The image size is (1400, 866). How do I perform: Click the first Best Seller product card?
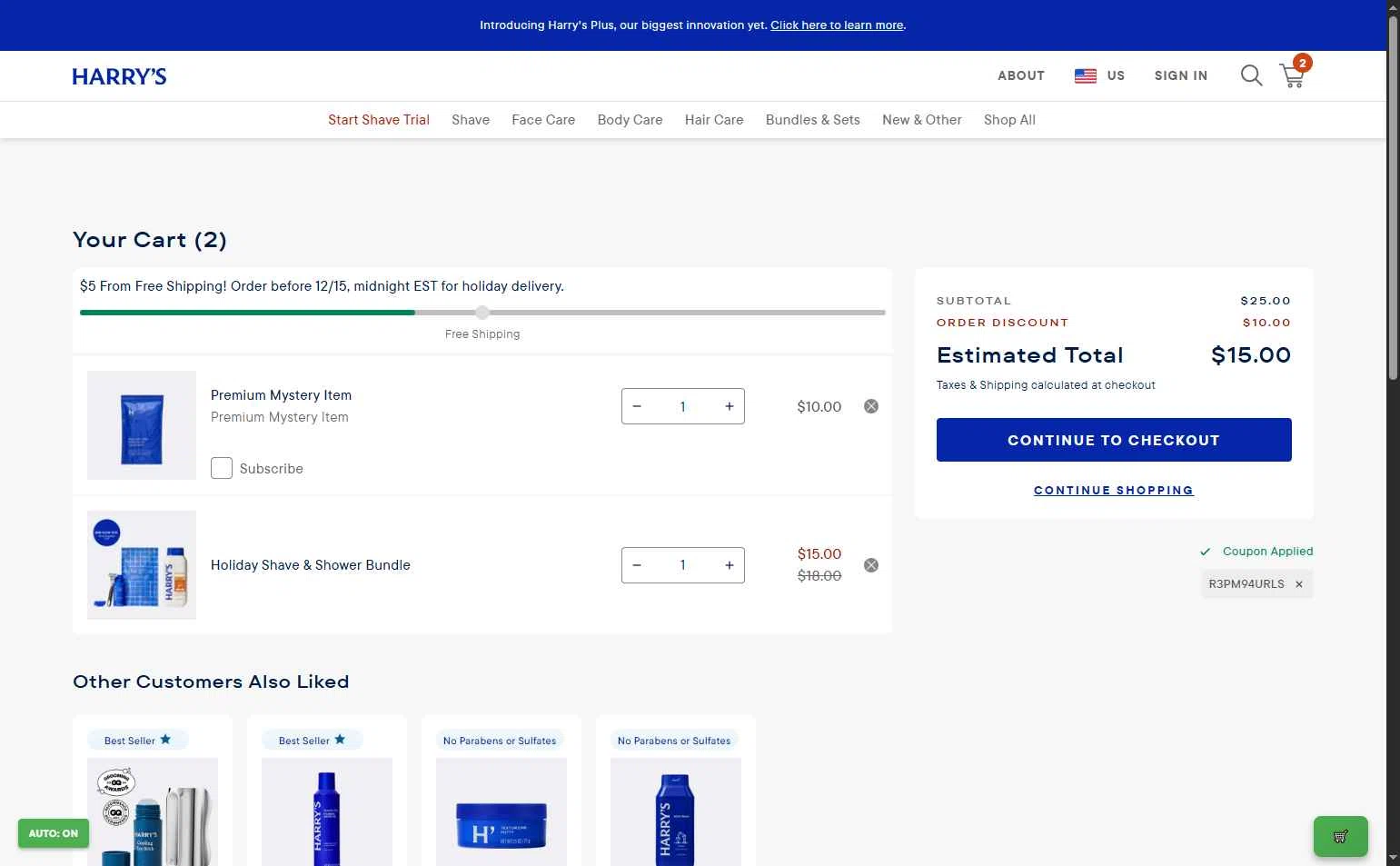point(153,791)
